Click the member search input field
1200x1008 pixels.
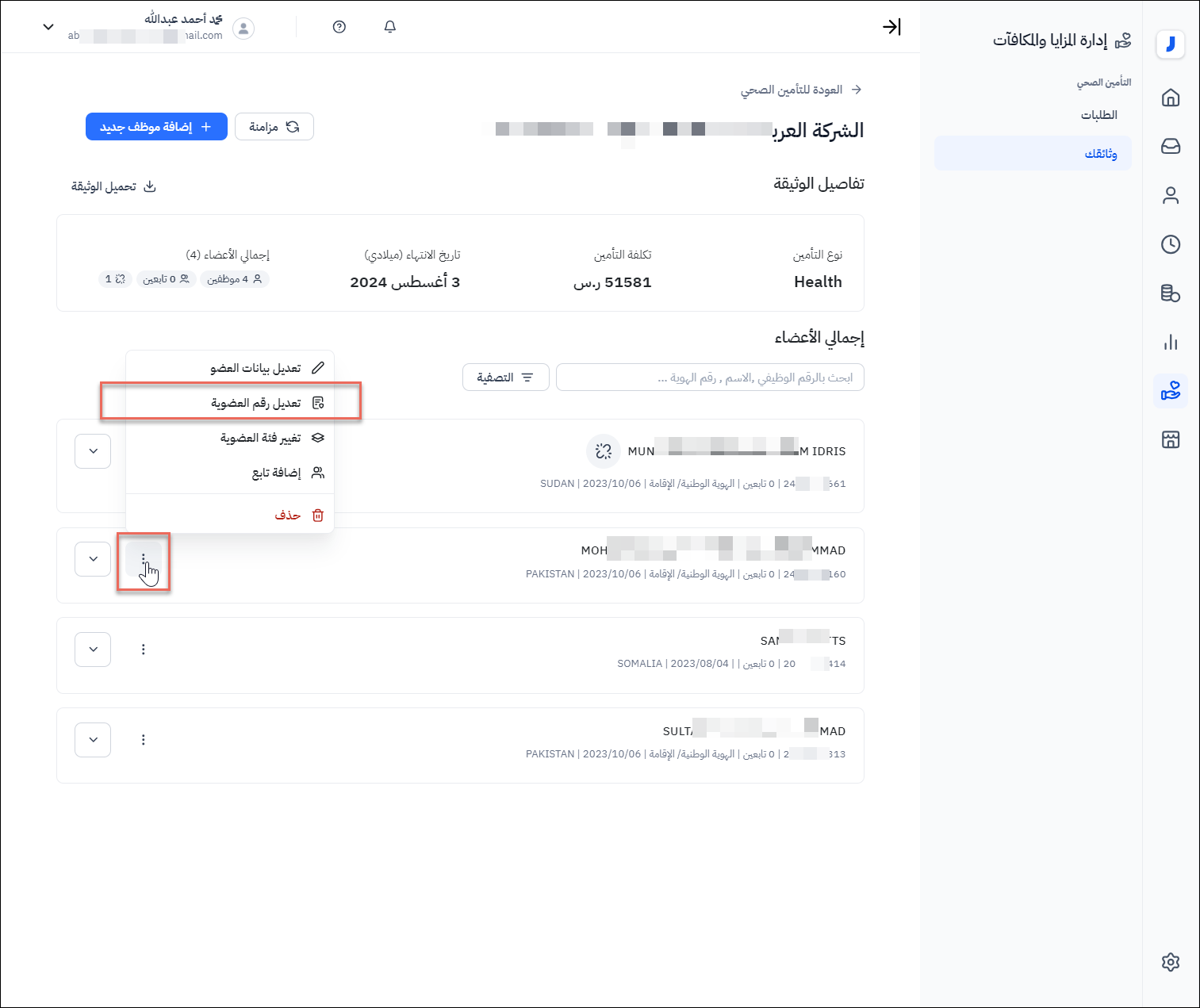tap(709, 378)
